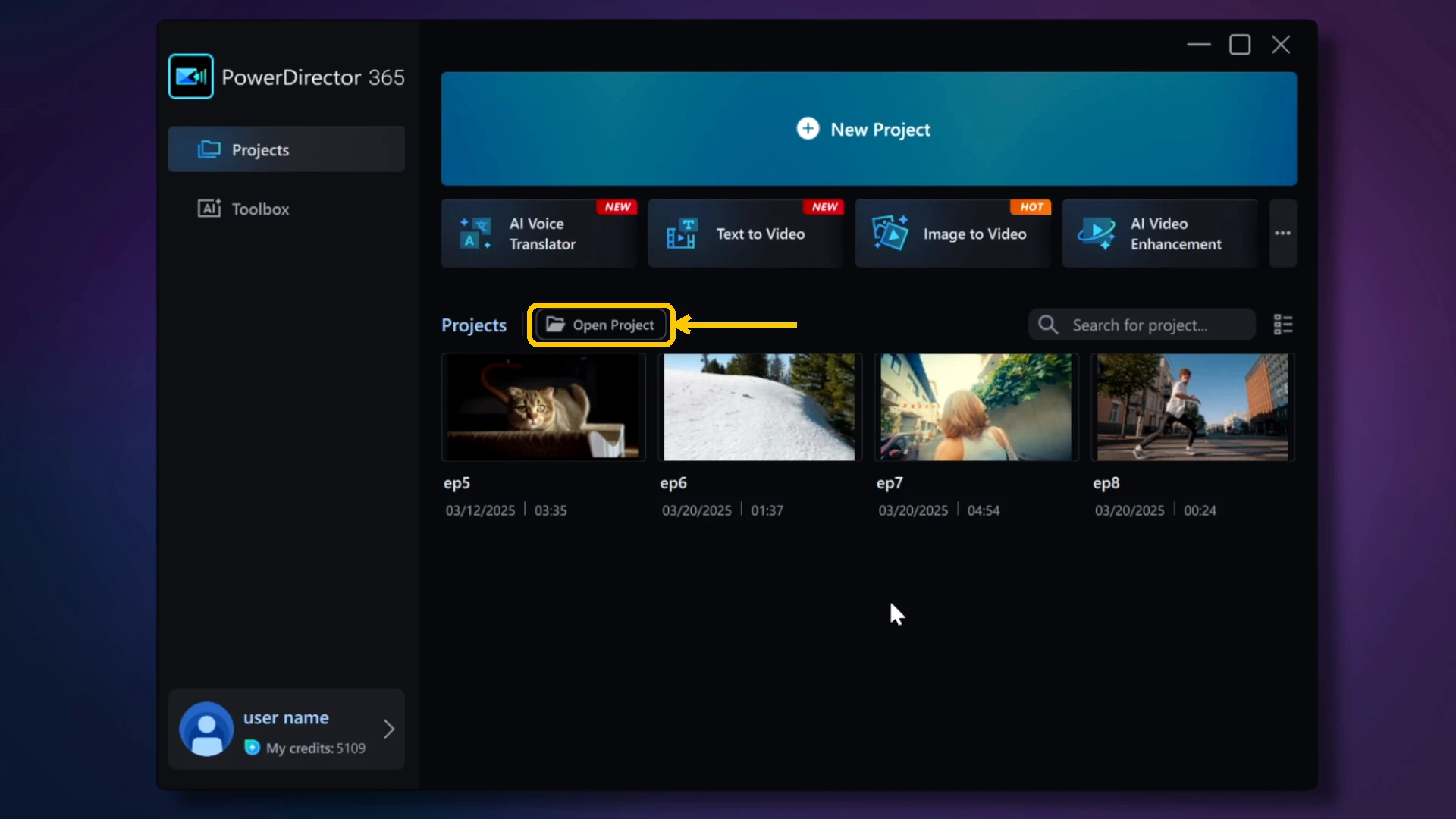Click the Image to Video icon
Screen dimensions: 1456x819
[890, 233]
